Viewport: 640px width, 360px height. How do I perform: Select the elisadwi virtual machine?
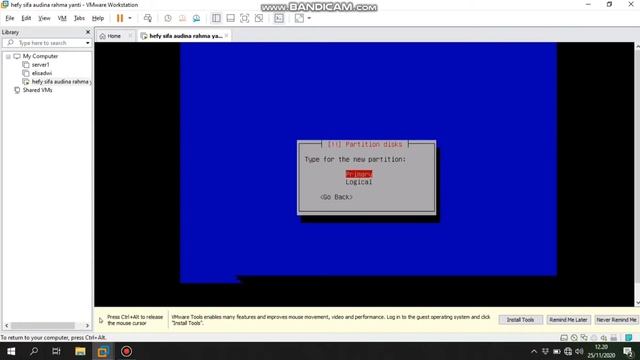pos(42,73)
